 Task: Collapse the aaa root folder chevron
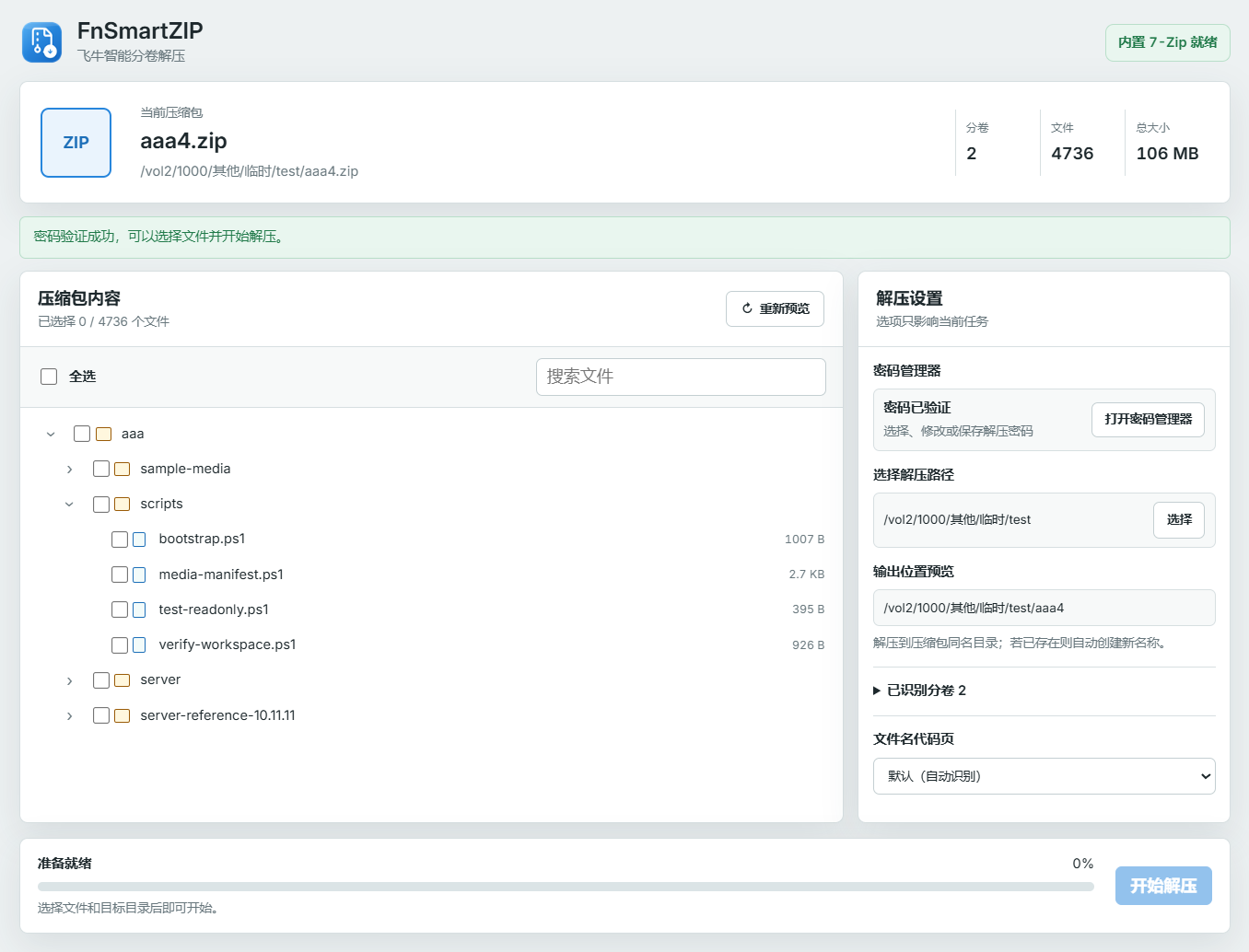[51, 434]
